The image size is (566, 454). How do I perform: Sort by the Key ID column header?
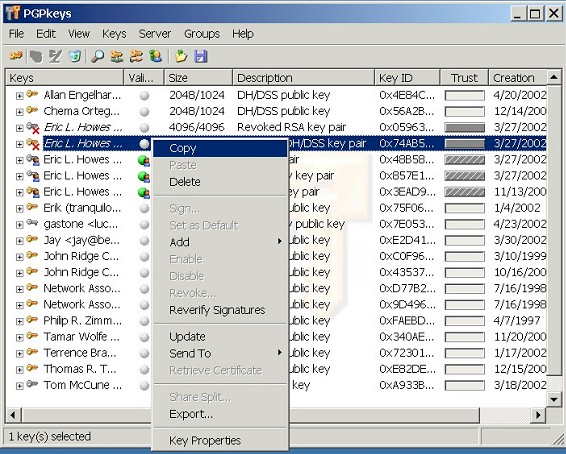coord(407,78)
